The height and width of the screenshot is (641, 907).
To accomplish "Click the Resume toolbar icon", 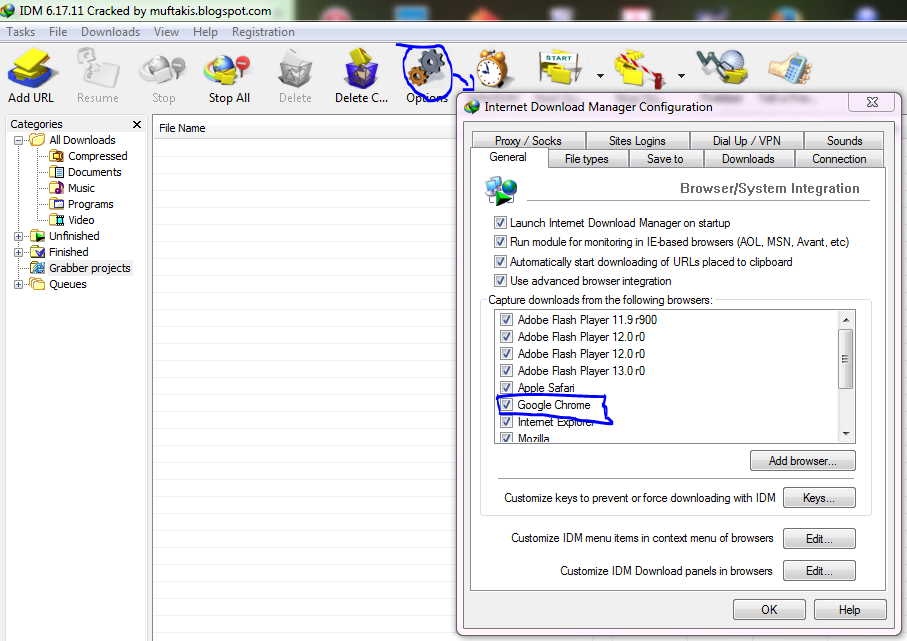I will (x=98, y=69).
